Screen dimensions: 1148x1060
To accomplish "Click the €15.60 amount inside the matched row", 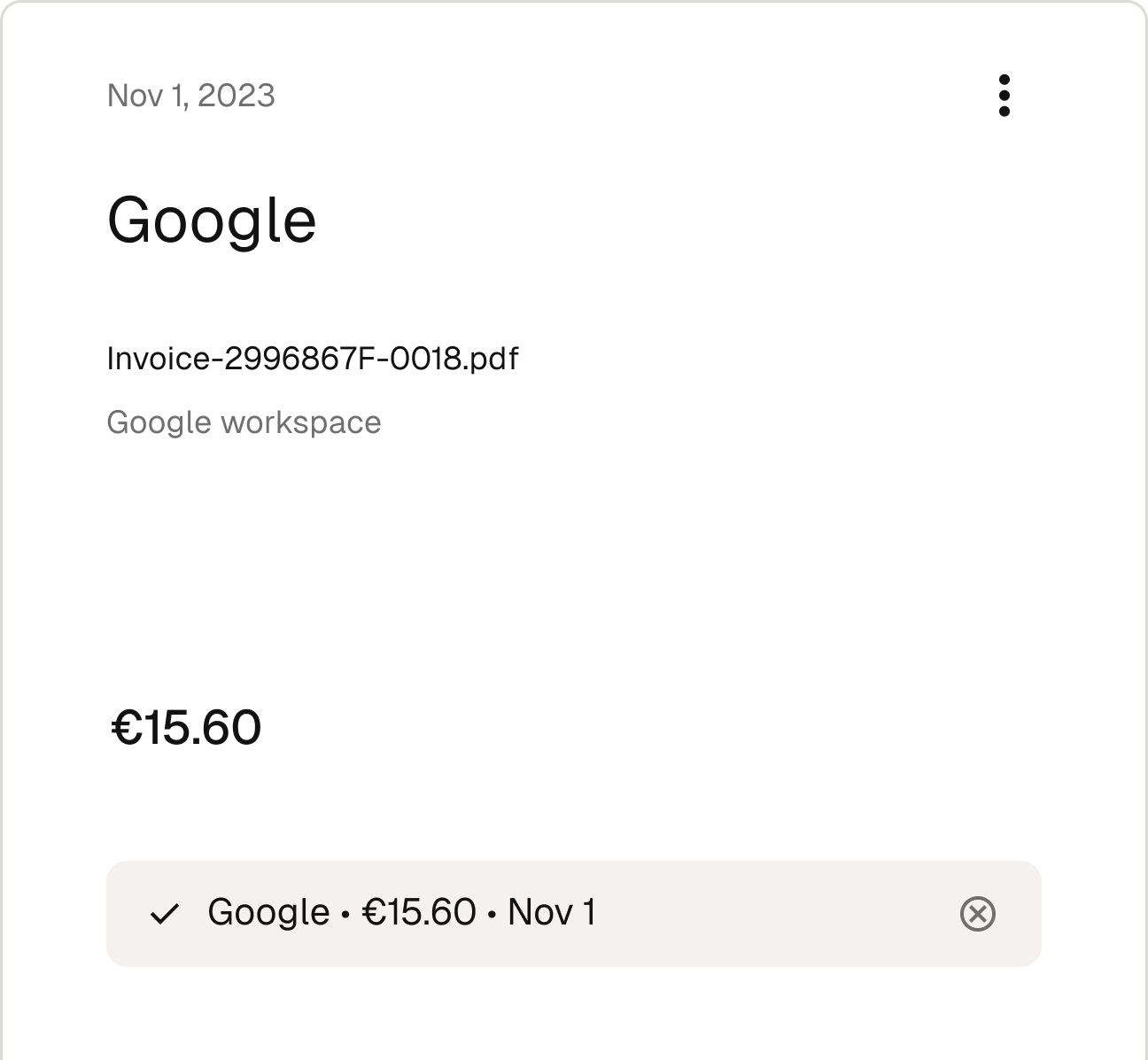I will coord(419,912).
